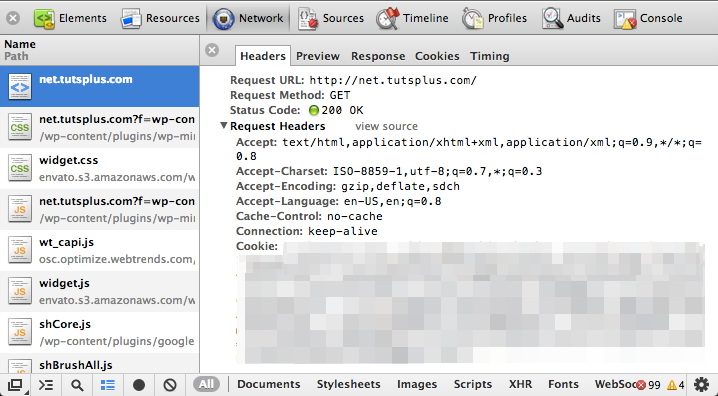This screenshot has width=718, height=396.
Task: Click the CSS icon beside widget.css
Action: click(x=20, y=168)
